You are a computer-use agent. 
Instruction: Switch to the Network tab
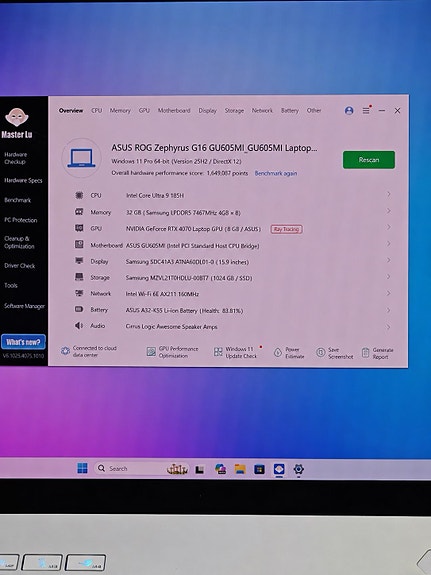(x=262, y=110)
